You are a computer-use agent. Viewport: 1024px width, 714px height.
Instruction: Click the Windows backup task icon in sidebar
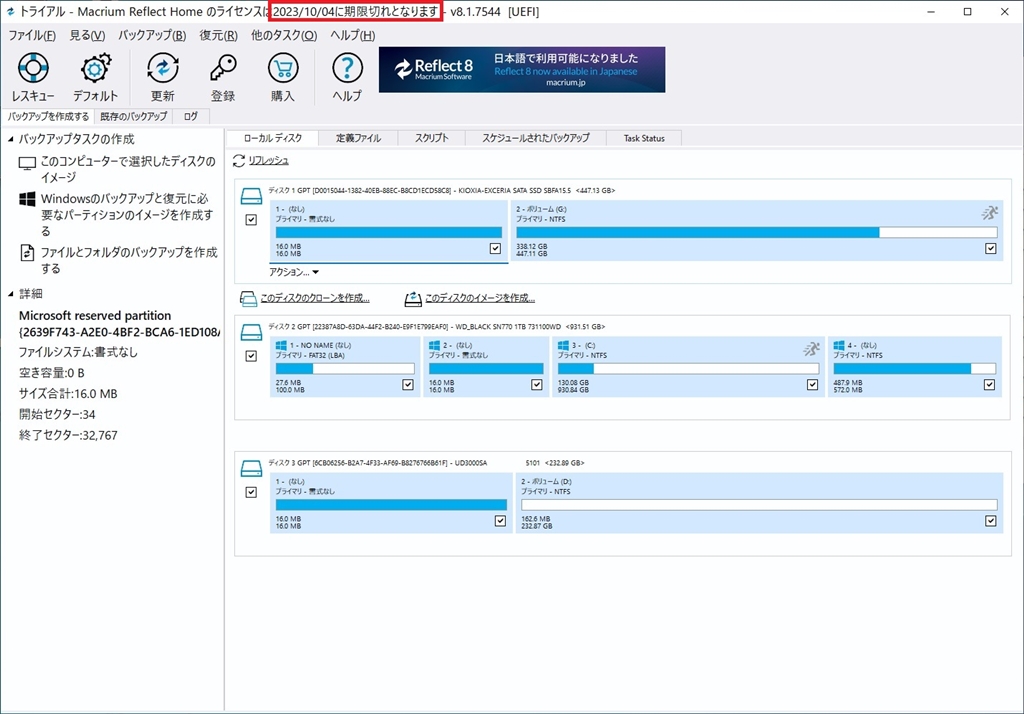pyautogui.click(x=28, y=200)
